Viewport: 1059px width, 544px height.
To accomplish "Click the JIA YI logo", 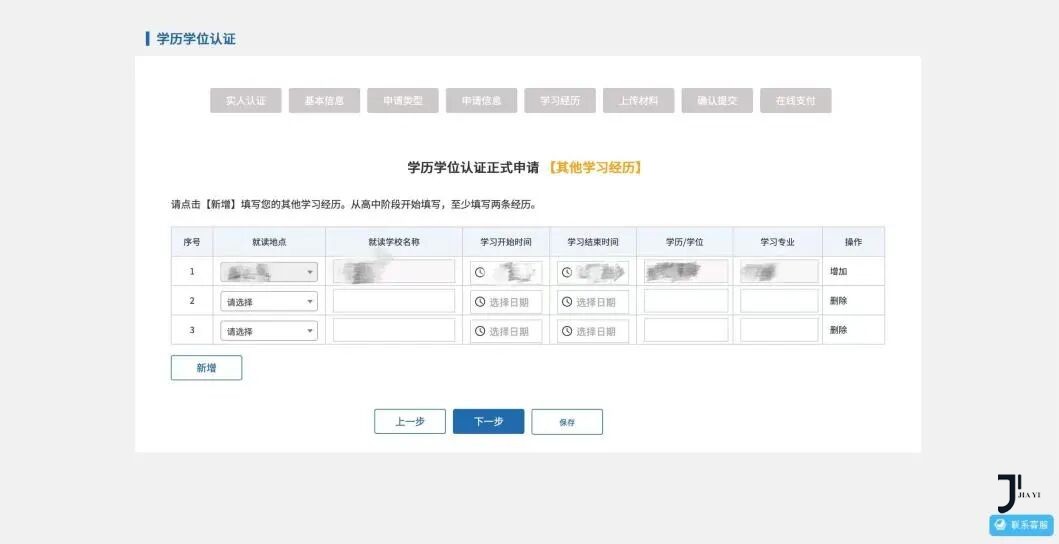I will coord(1018,493).
